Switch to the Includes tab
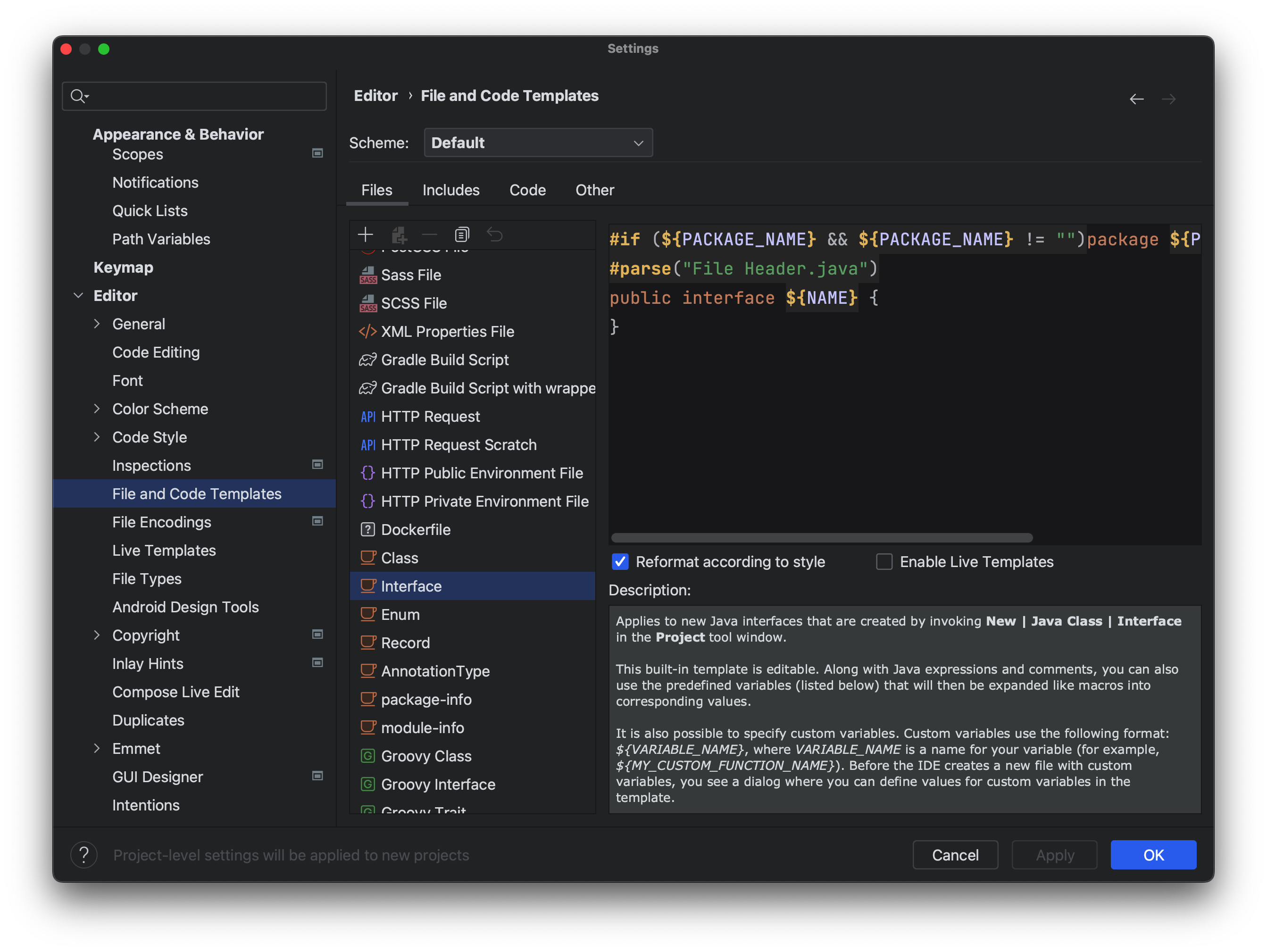The height and width of the screenshot is (952, 1267). pos(451,190)
